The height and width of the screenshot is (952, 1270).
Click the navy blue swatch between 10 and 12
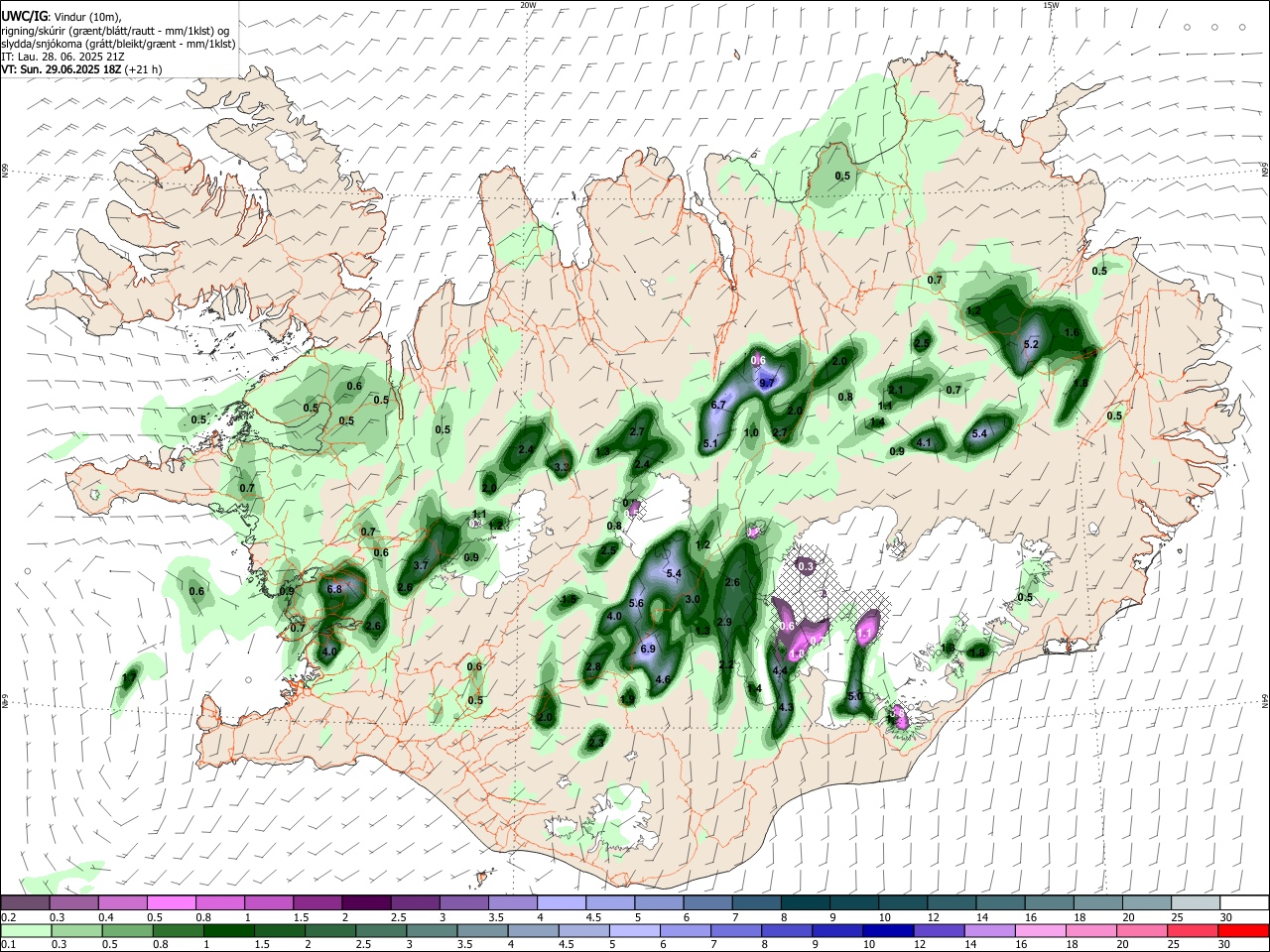886,932
